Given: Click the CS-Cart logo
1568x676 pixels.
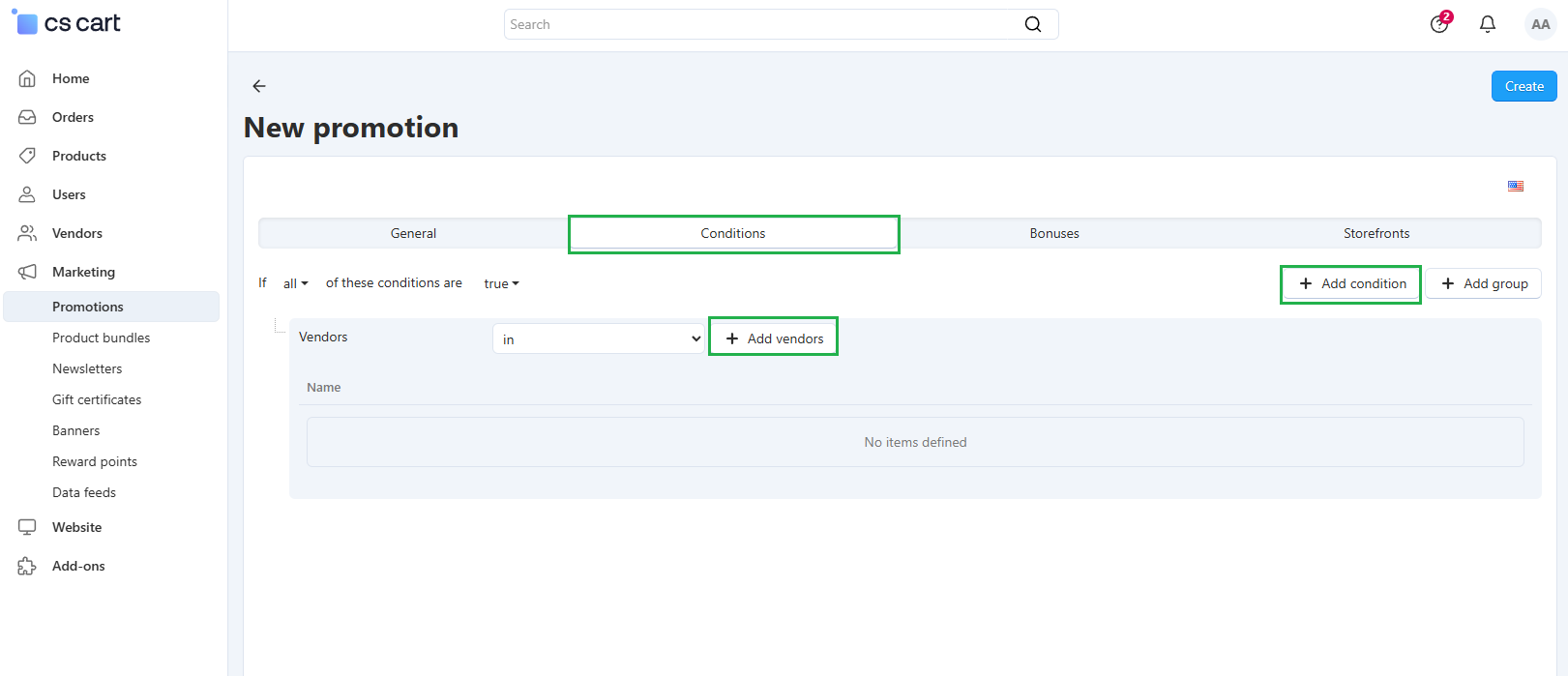Looking at the screenshot, I should pos(66,23).
